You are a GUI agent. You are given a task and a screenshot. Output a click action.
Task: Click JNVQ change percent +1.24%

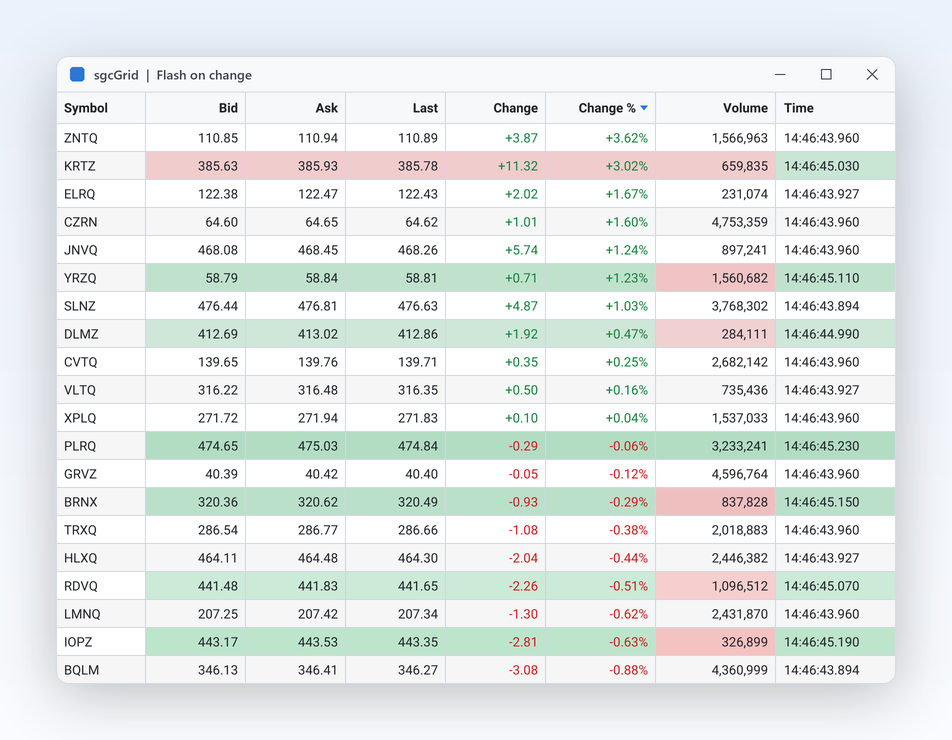coord(600,249)
